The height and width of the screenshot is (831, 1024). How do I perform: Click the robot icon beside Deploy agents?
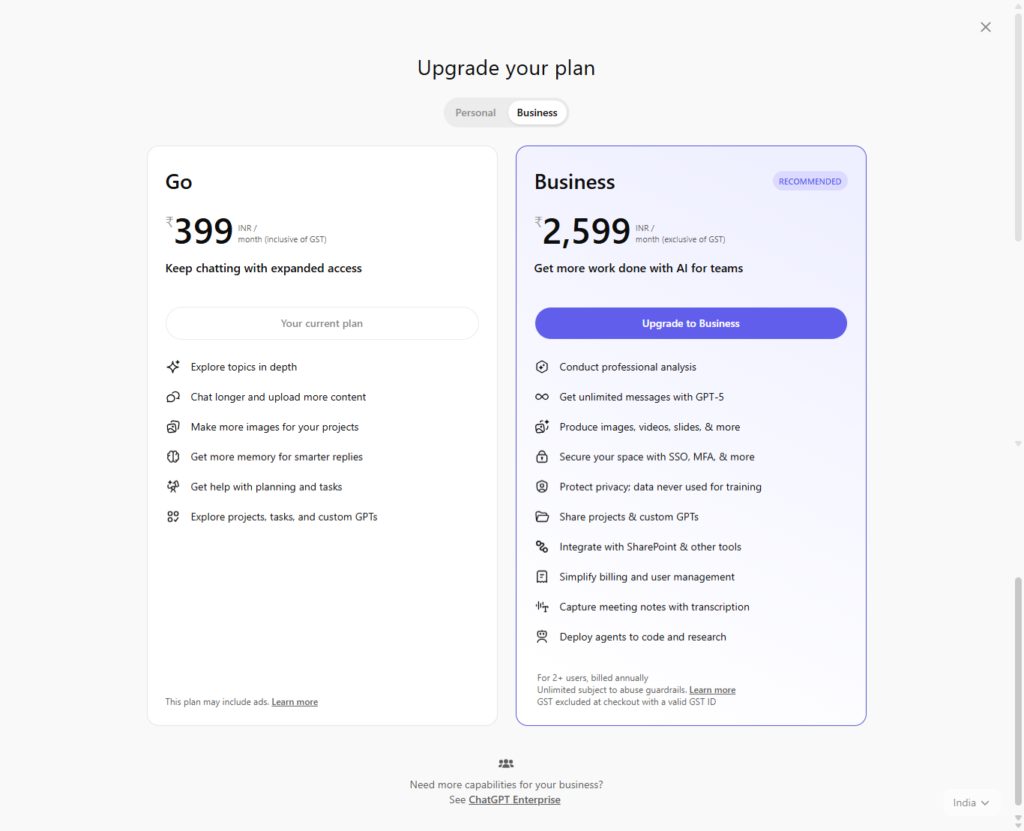click(542, 637)
